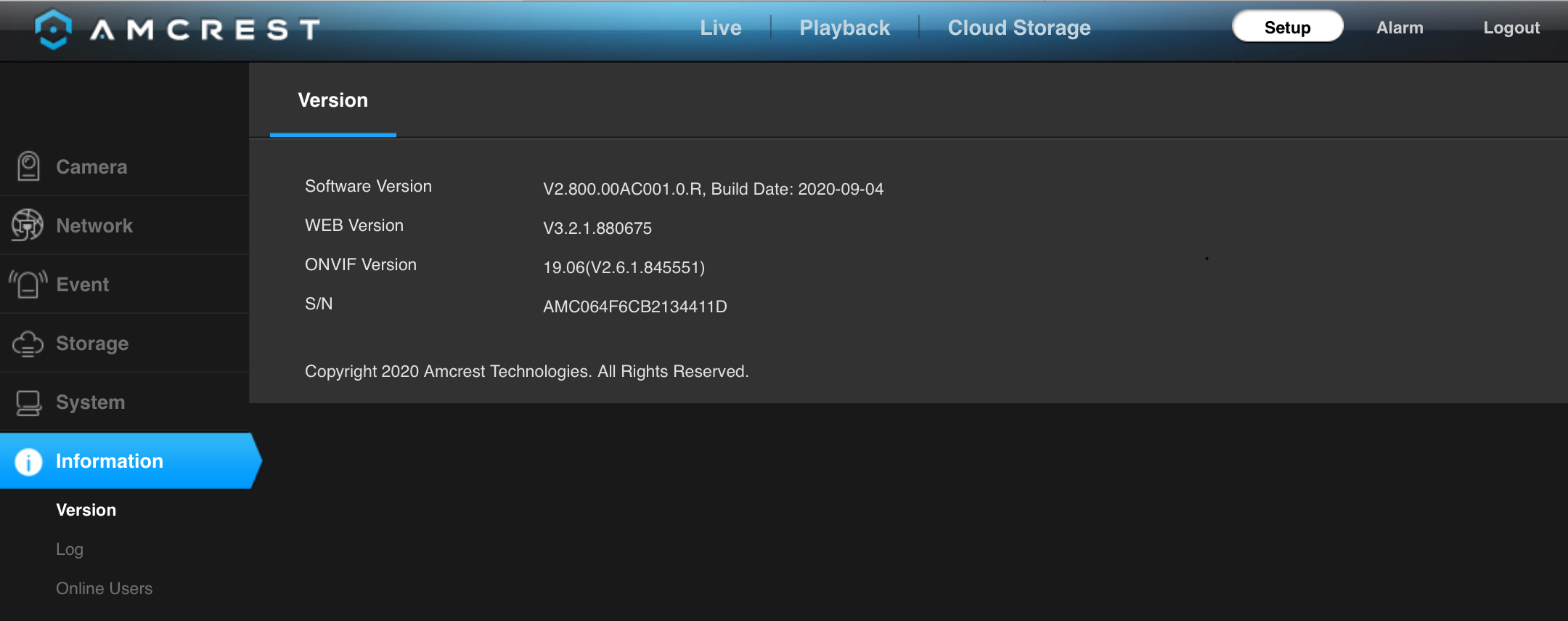Click the software version value V2.800.00AC001.0.R

pos(623,189)
